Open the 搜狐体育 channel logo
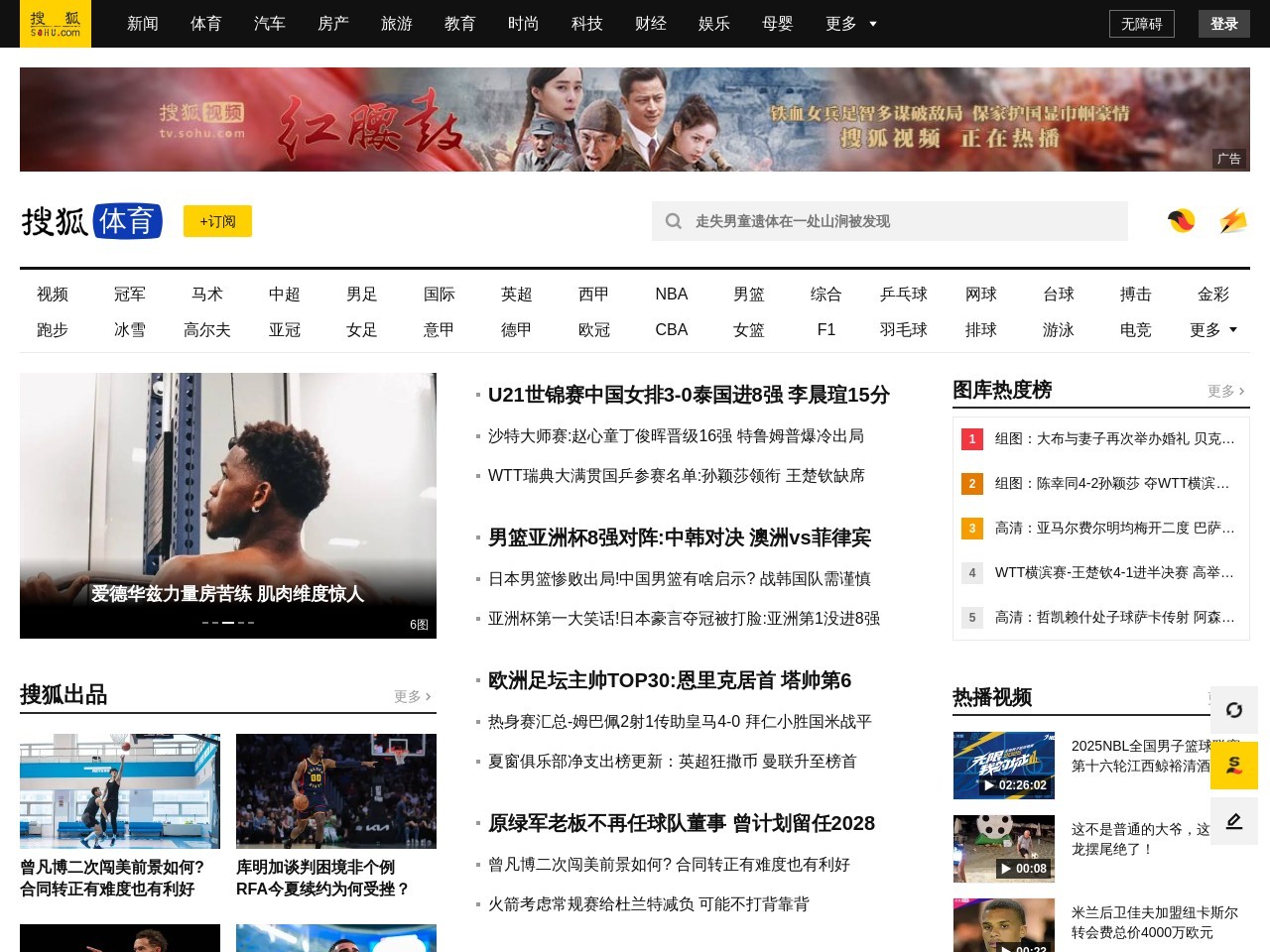 91,221
